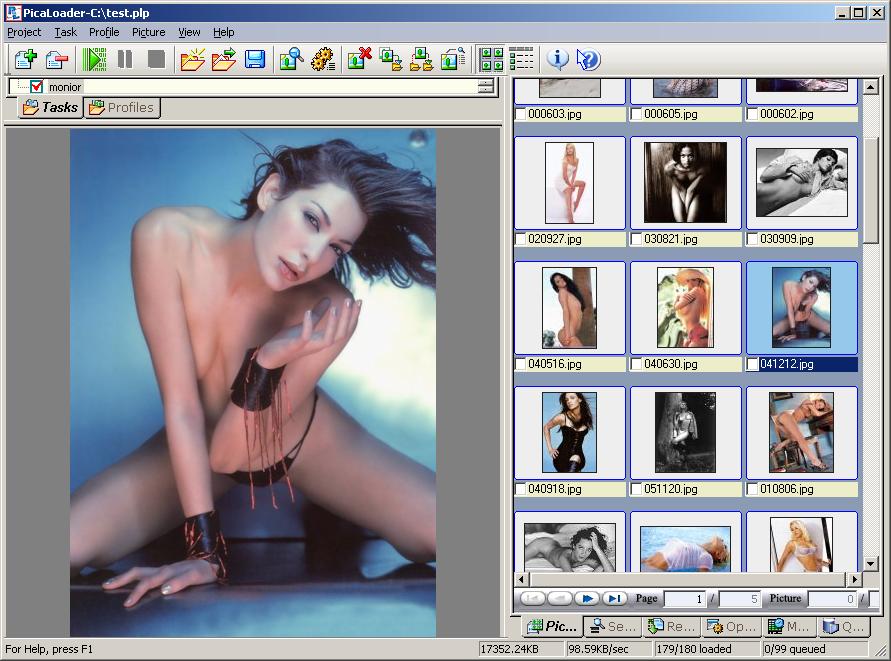Click the gear settings toolbar icon
Image resolution: width=891 pixels, height=661 pixels.
point(321,59)
